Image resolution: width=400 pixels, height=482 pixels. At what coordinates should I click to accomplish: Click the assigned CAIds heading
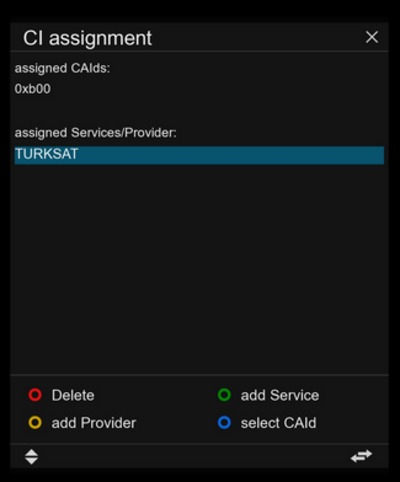[x=62, y=68]
